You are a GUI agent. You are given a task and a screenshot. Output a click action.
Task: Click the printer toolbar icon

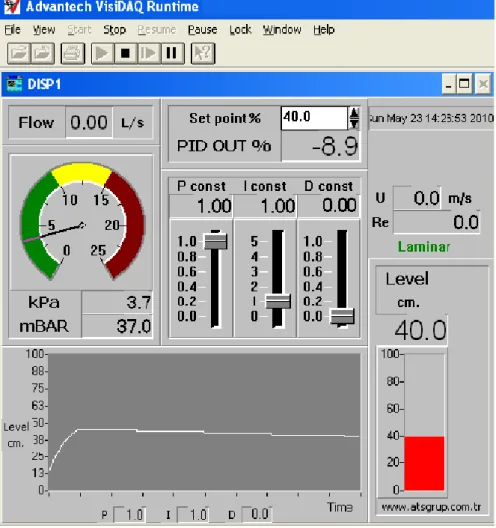tap(72, 53)
